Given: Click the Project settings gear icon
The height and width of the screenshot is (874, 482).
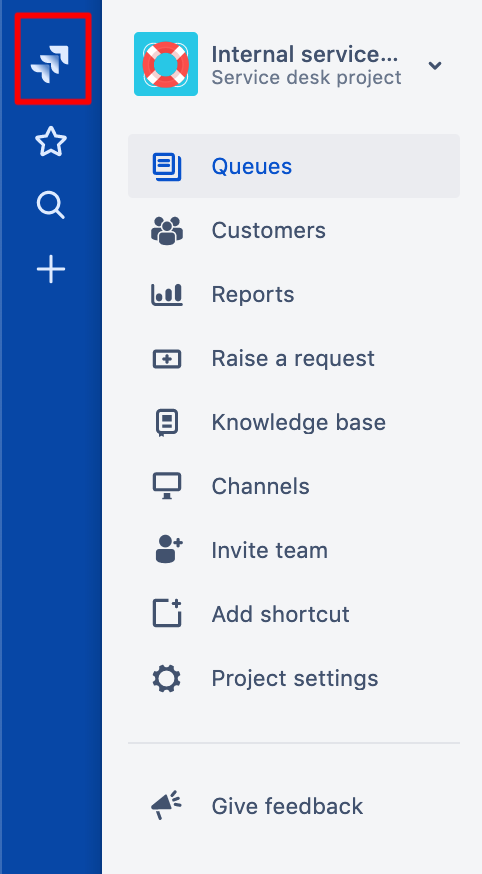Looking at the screenshot, I should [x=167, y=678].
